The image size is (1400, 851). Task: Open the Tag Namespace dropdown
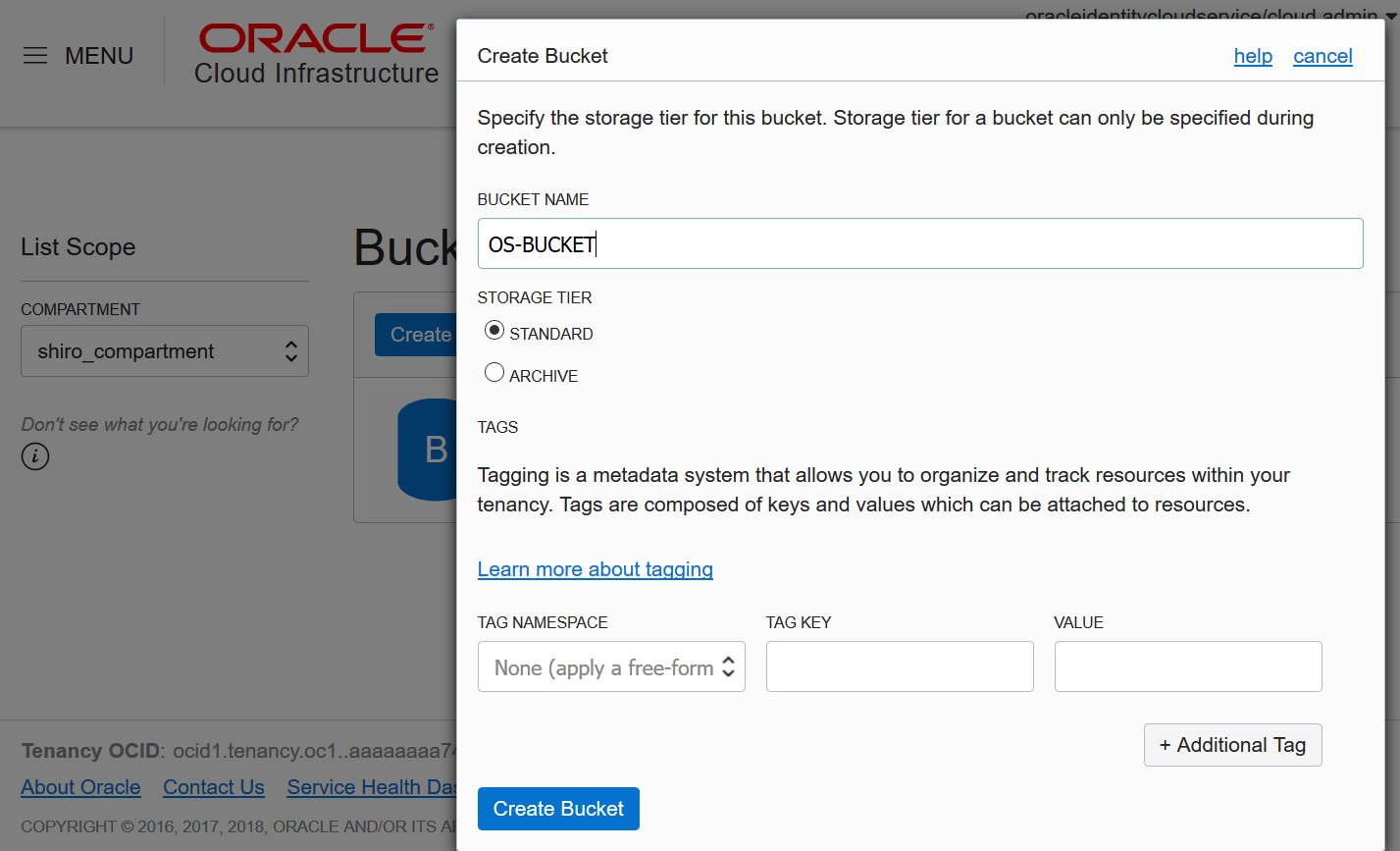click(611, 666)
